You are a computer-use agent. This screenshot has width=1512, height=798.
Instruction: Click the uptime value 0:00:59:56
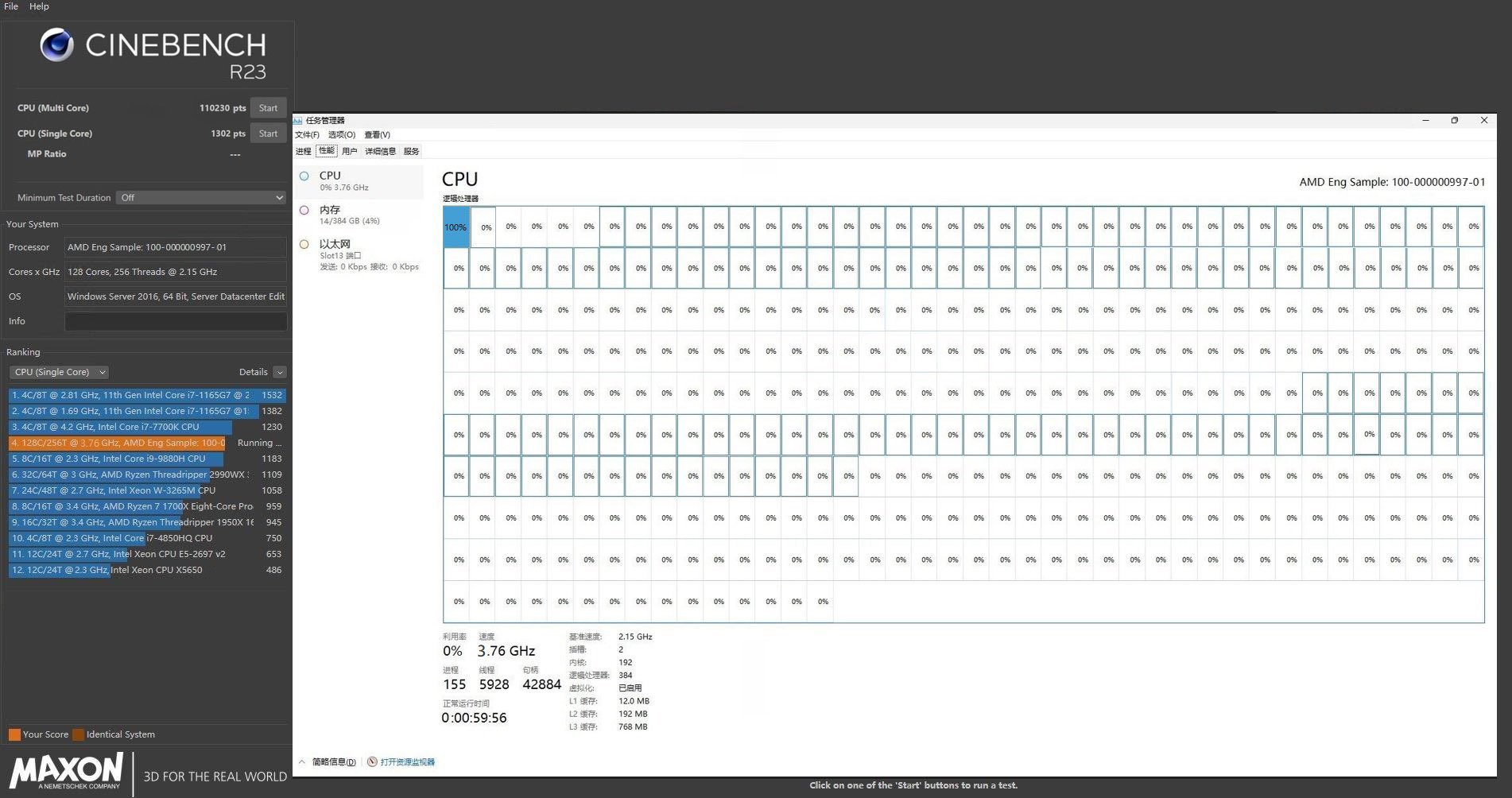click(x=474, y=718)
